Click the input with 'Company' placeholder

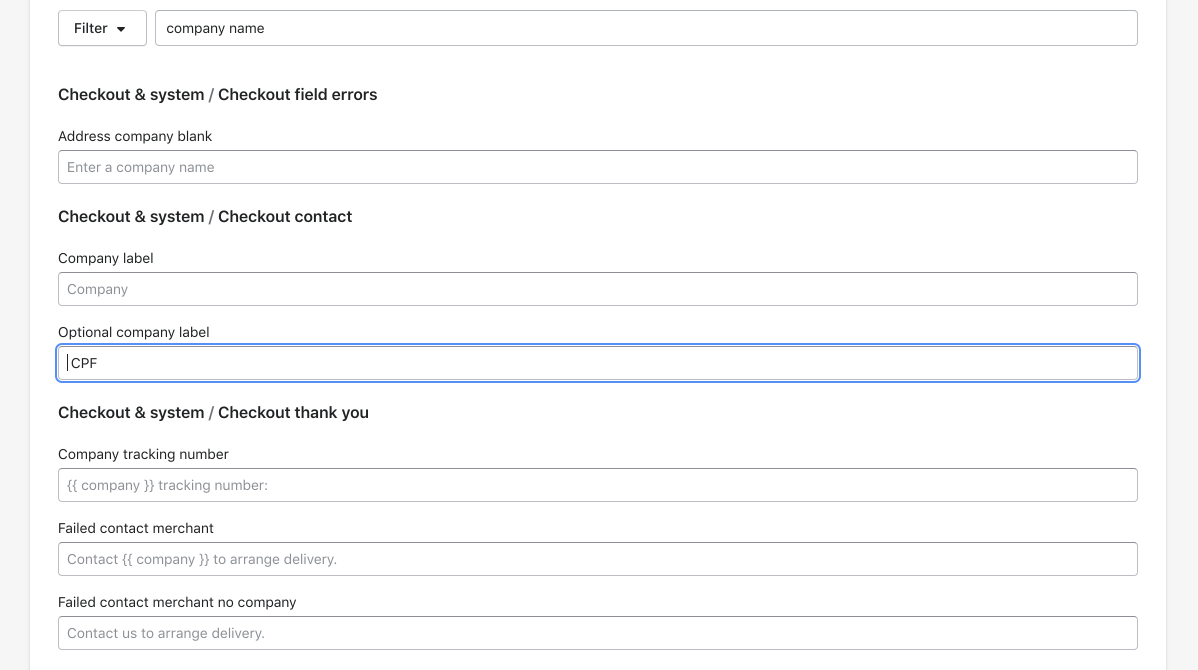point(597,289)
